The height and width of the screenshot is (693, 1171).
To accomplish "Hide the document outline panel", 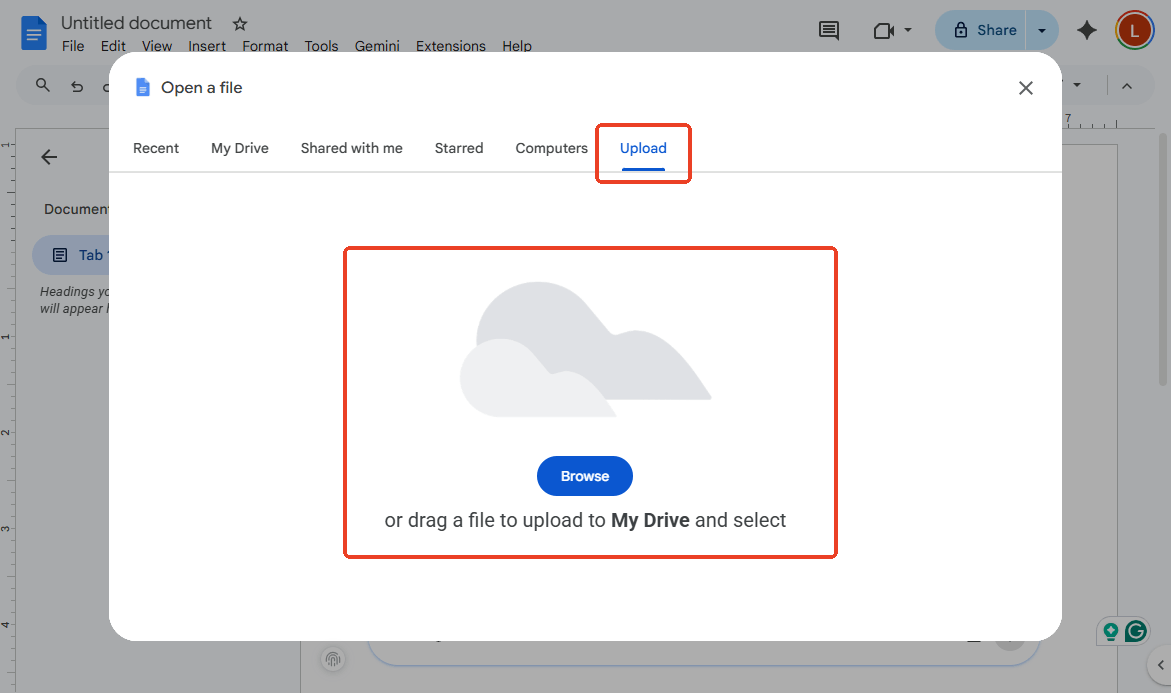I will coord(49,157).
